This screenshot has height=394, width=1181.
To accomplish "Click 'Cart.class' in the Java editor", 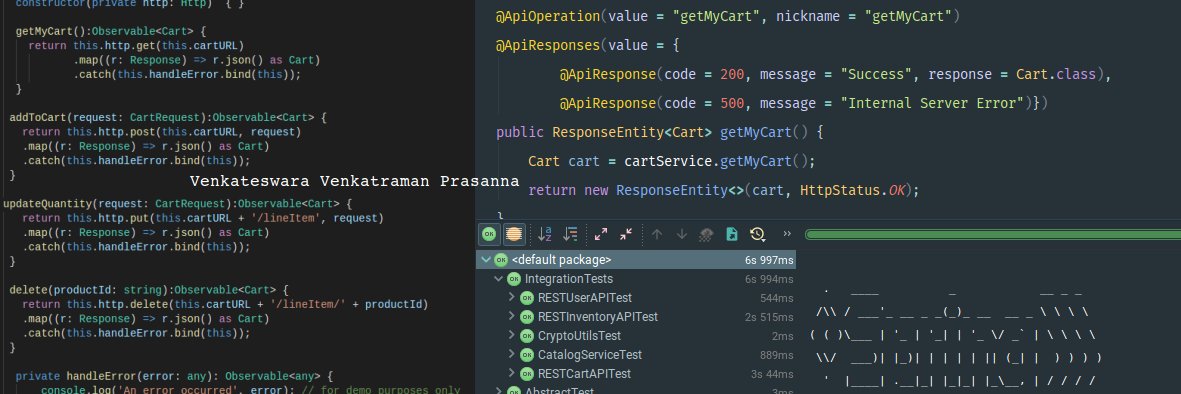I will 1056,75.
